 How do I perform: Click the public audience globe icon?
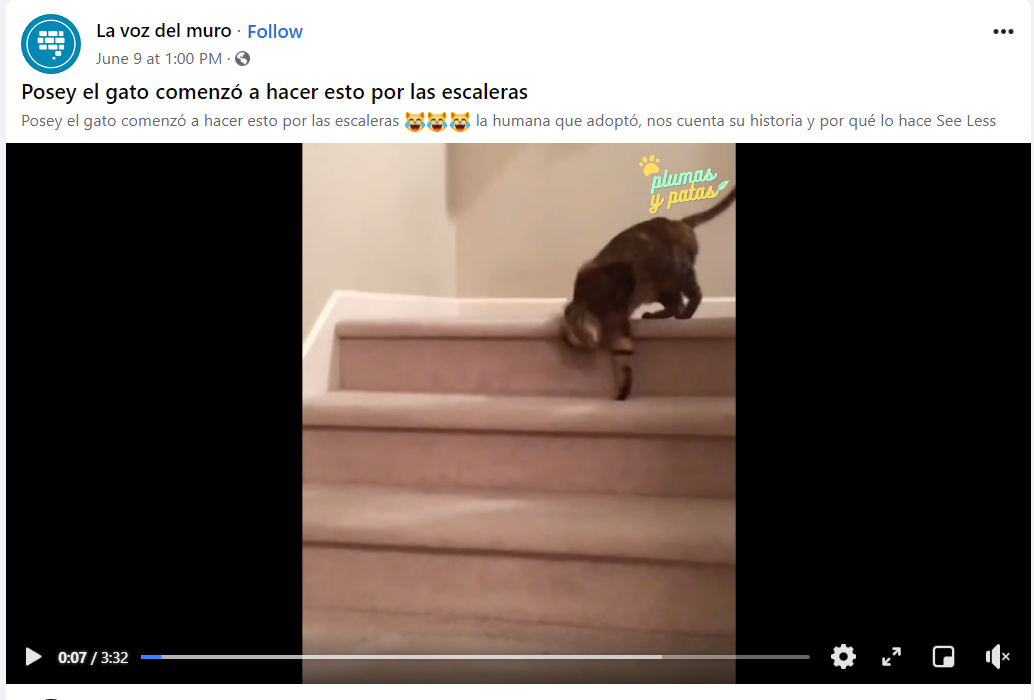tap(243, 59)
